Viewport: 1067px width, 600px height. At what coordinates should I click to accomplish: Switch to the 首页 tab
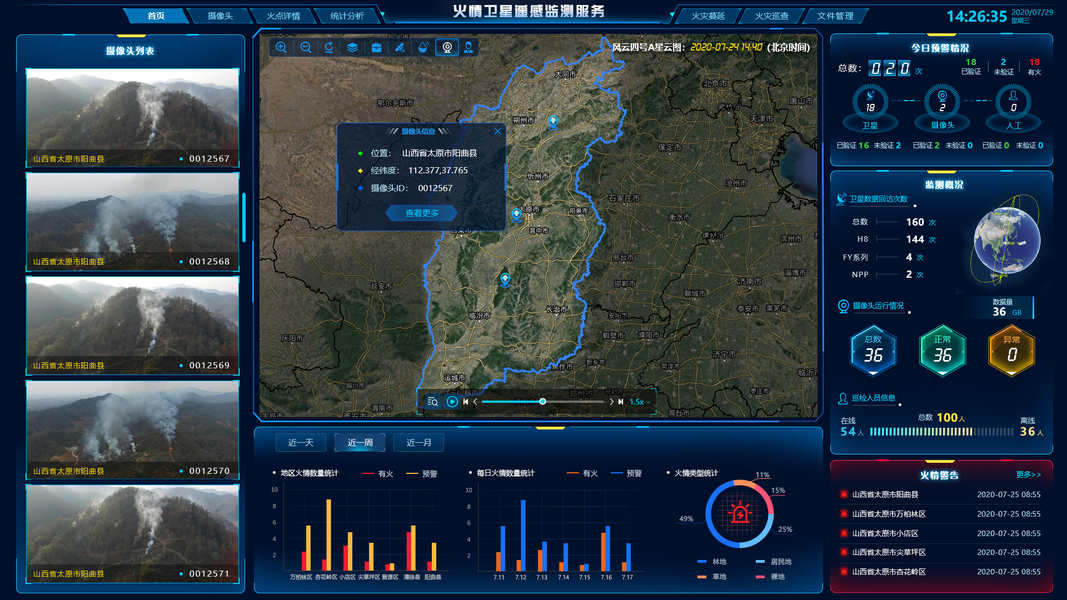pos(156,16)
